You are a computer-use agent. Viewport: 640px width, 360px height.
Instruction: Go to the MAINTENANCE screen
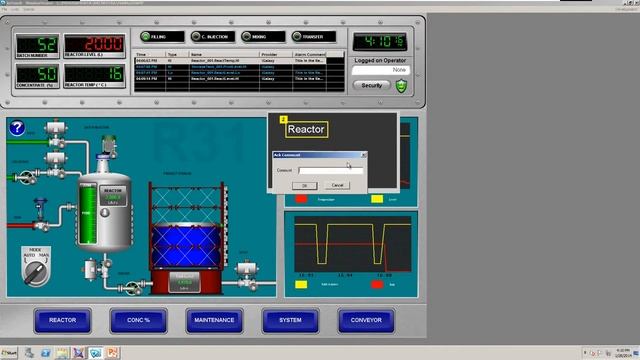point(214,320)
